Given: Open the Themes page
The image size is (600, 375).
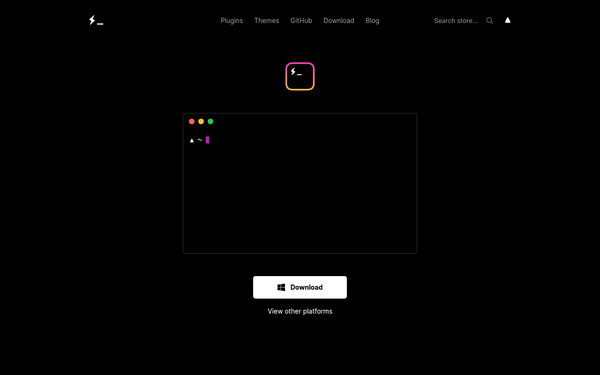Looking at the screenshot, I should point(267,21).
